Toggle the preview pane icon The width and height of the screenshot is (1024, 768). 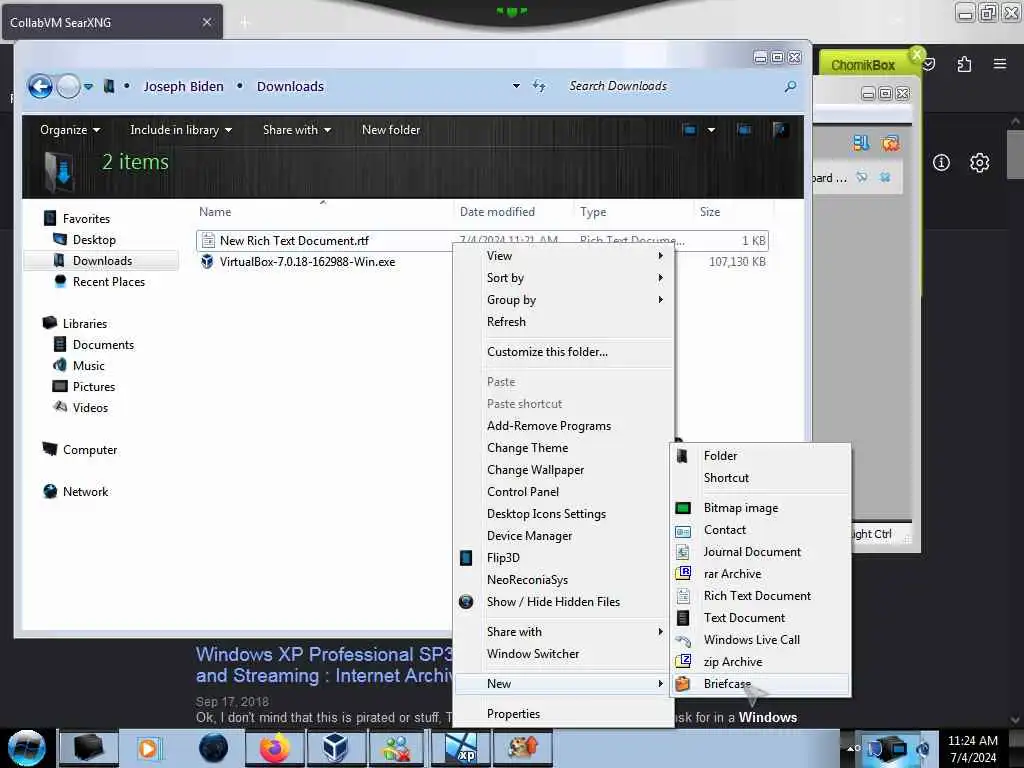[x=744, y=129]
